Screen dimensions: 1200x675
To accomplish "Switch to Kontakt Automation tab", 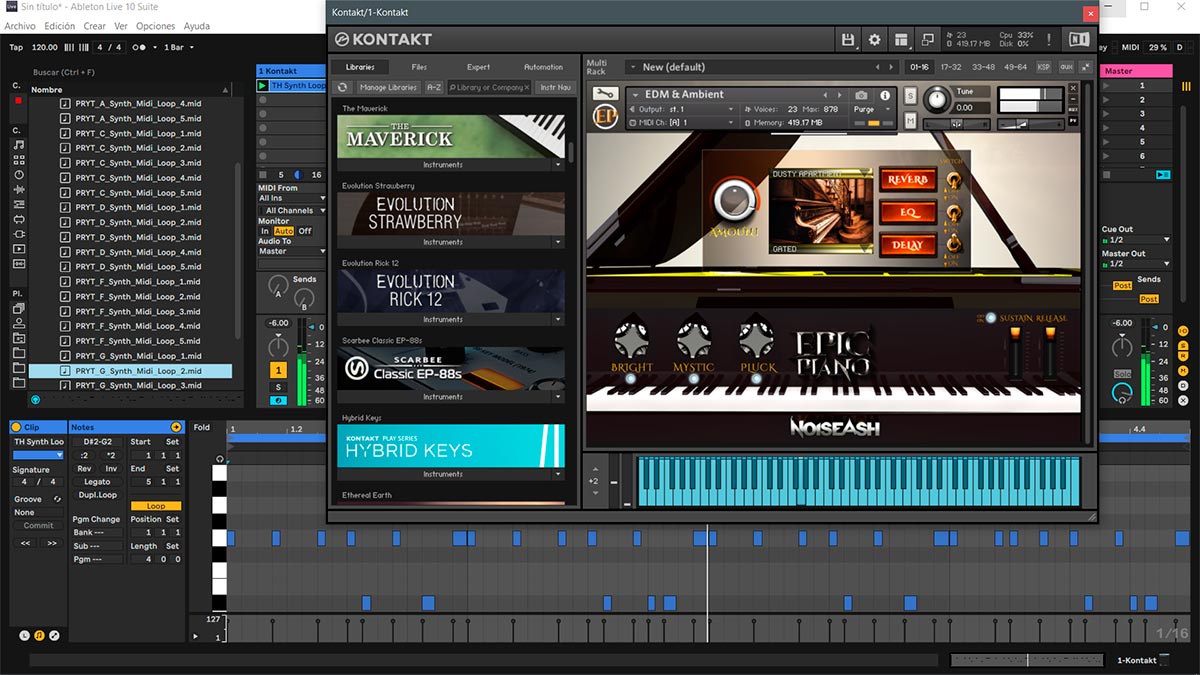I will (543, 67).
